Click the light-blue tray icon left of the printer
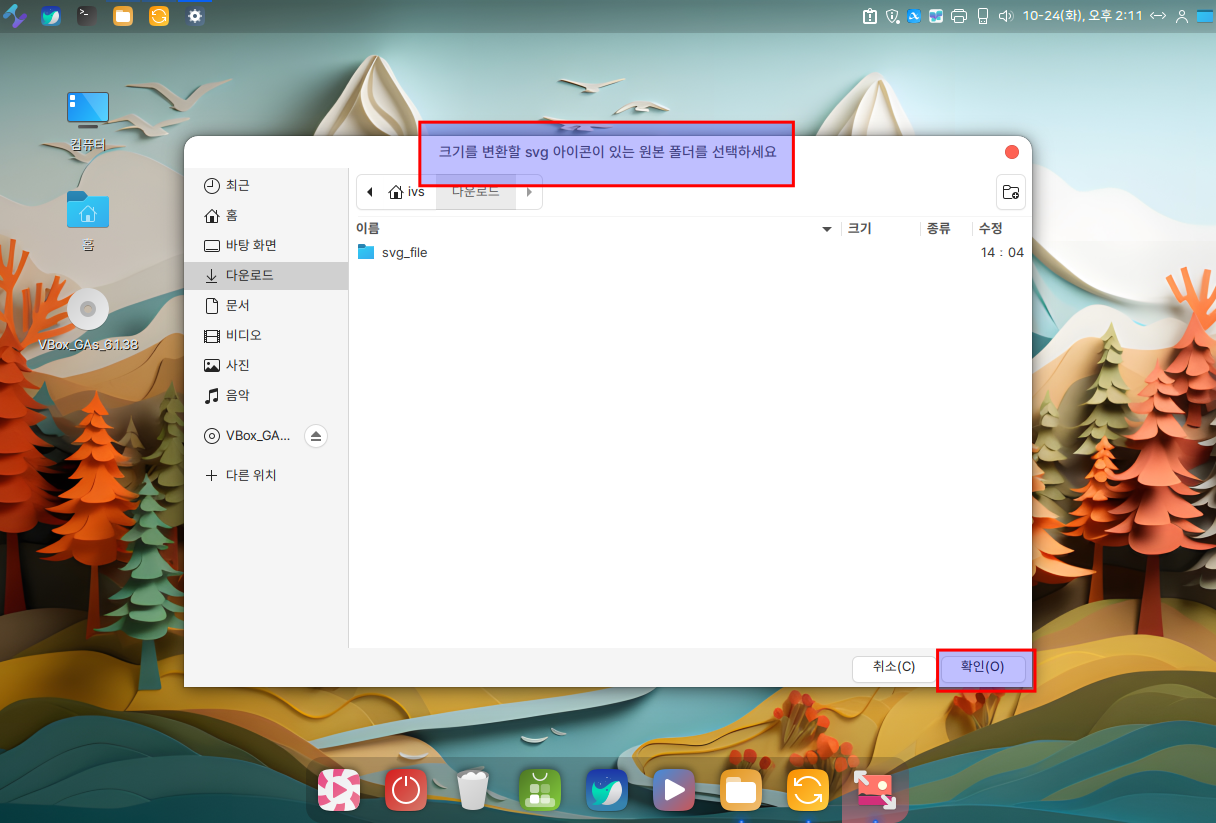The image size is (1216, 823). pyautogui.click(x=936, y=16)
